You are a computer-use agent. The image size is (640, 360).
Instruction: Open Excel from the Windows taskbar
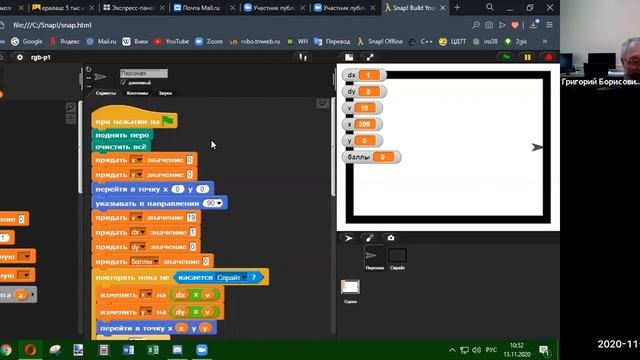click(153, 350)
